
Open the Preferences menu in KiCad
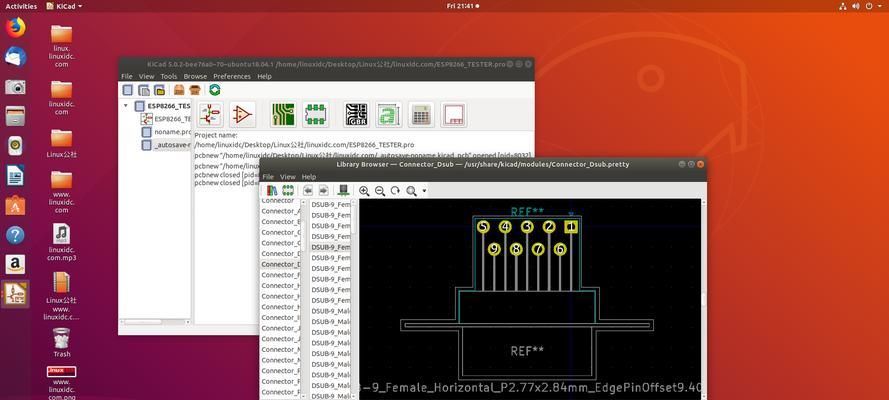232,76
